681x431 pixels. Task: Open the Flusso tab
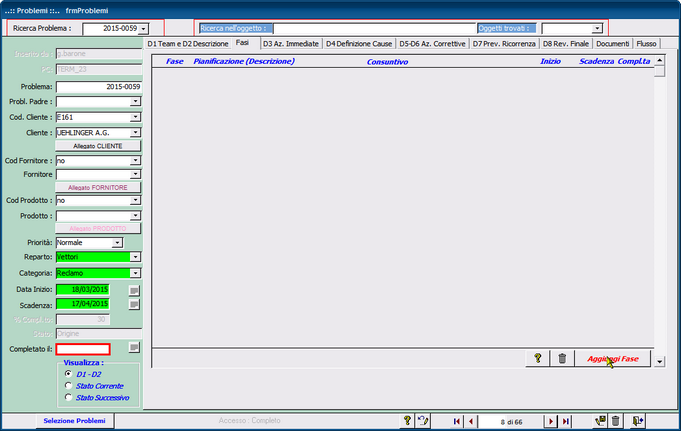point(646,44)
